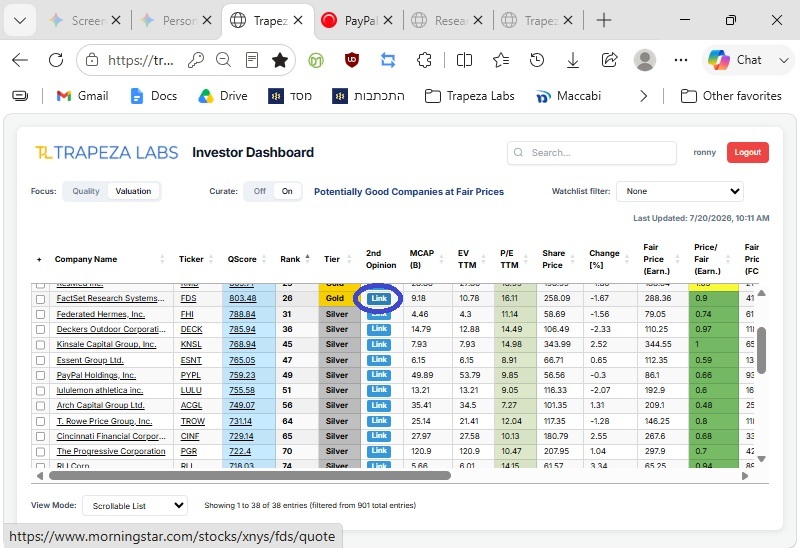Sort by Company Name column
The image size is (801, 548).
(x=86, y=259)
